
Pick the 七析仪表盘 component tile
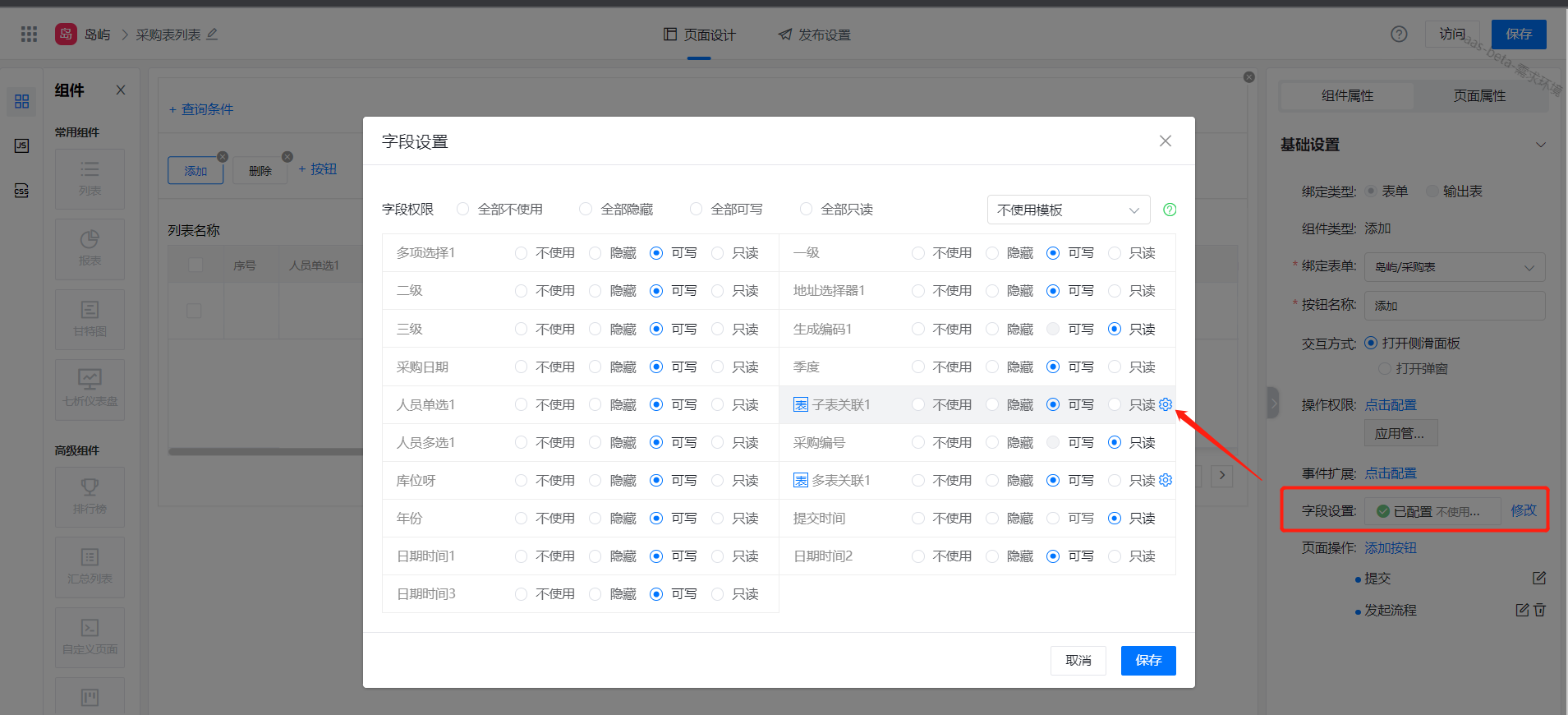point(90,390)
